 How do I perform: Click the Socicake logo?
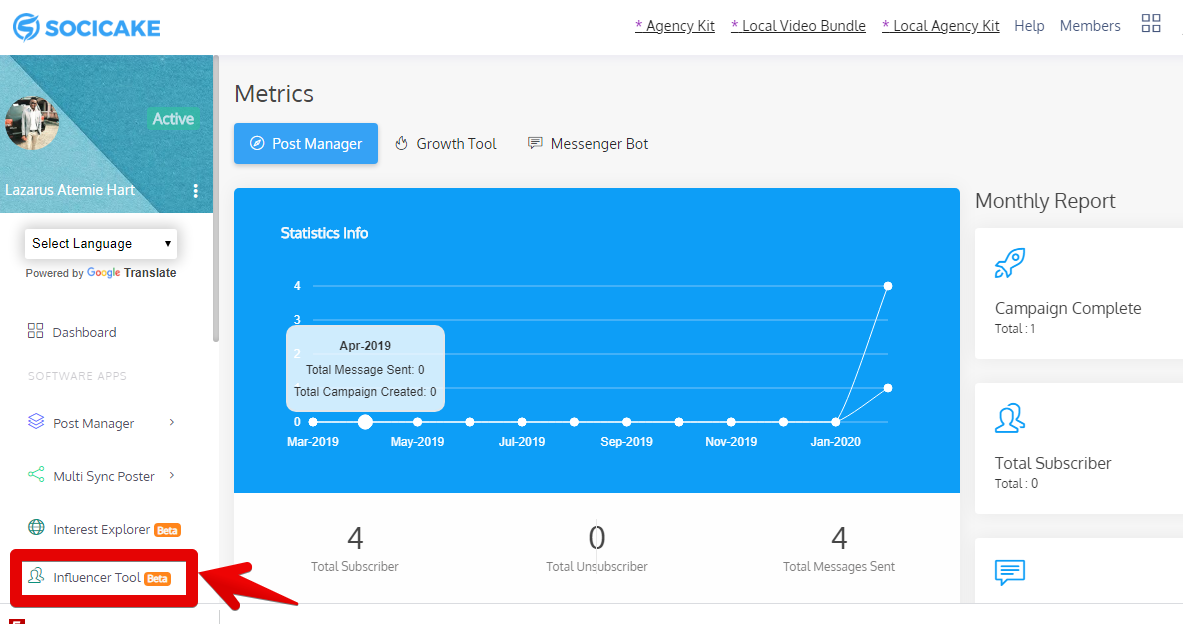(87, 27)
